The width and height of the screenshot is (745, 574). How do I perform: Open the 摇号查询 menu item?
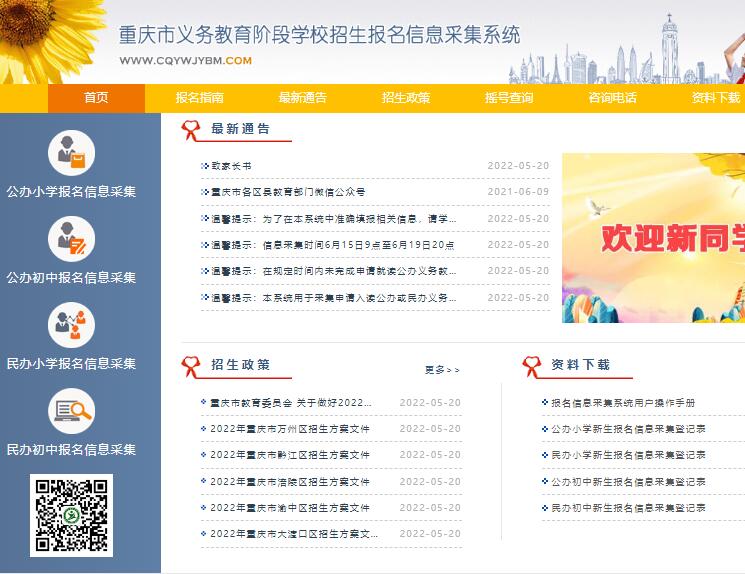tap(509, 98)
